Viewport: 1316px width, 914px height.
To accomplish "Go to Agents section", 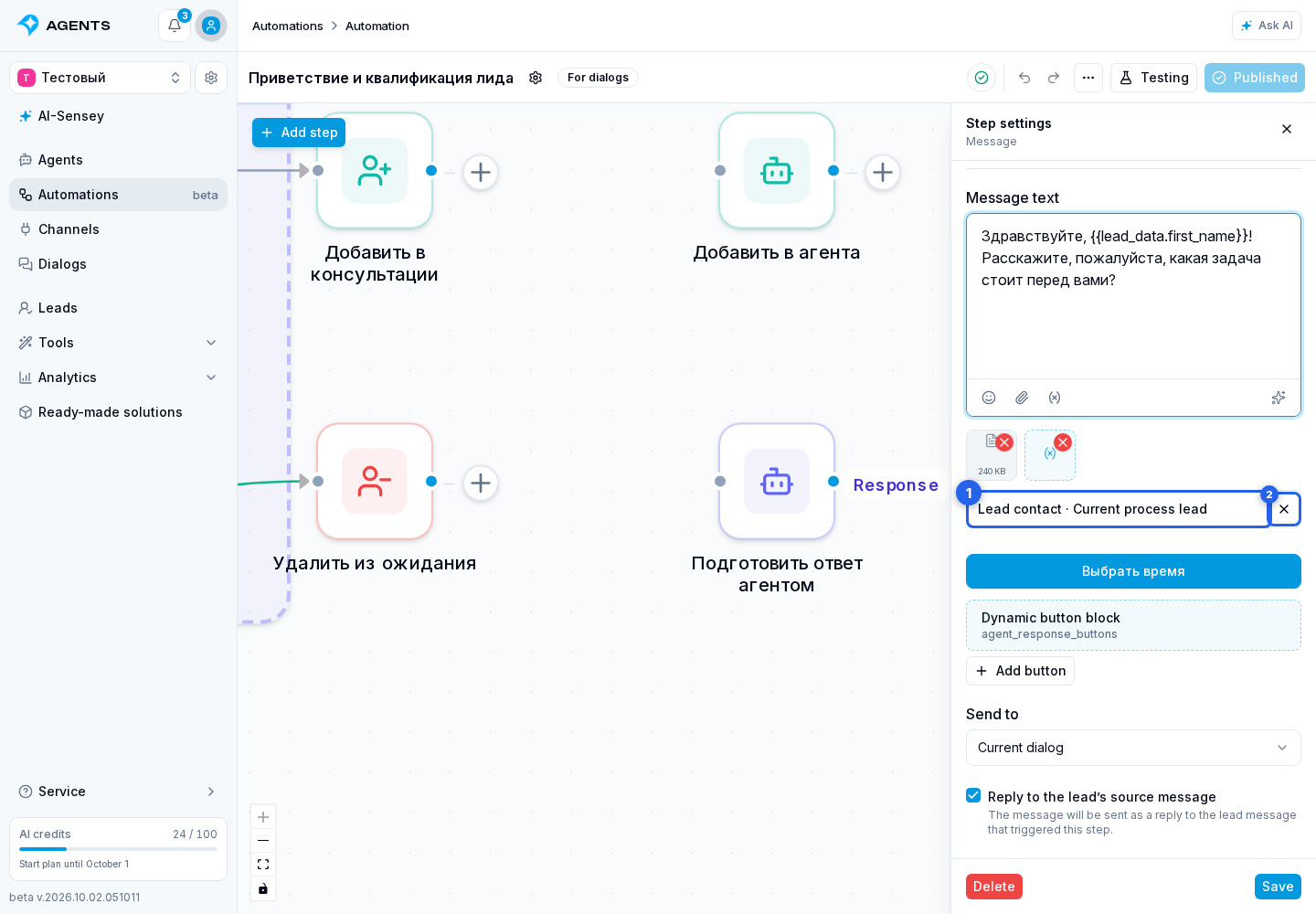I will click(x=119, y=160).
